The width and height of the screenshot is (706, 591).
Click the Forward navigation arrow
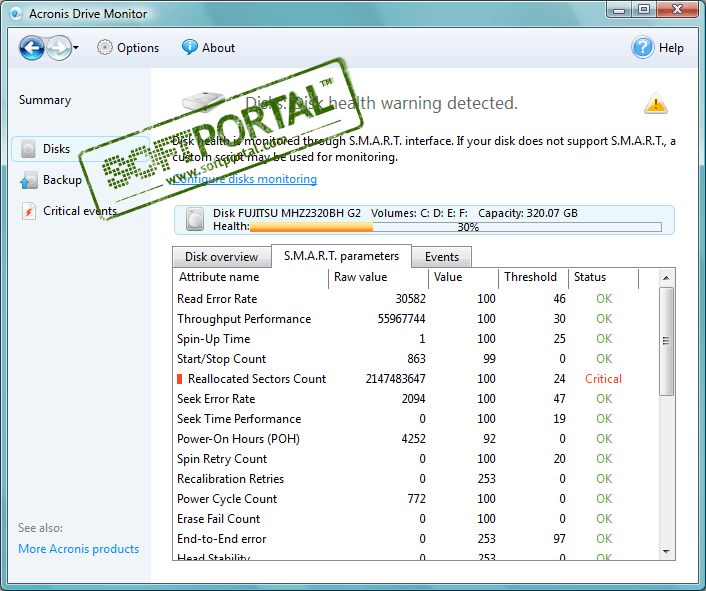click(x=59, y=48)
